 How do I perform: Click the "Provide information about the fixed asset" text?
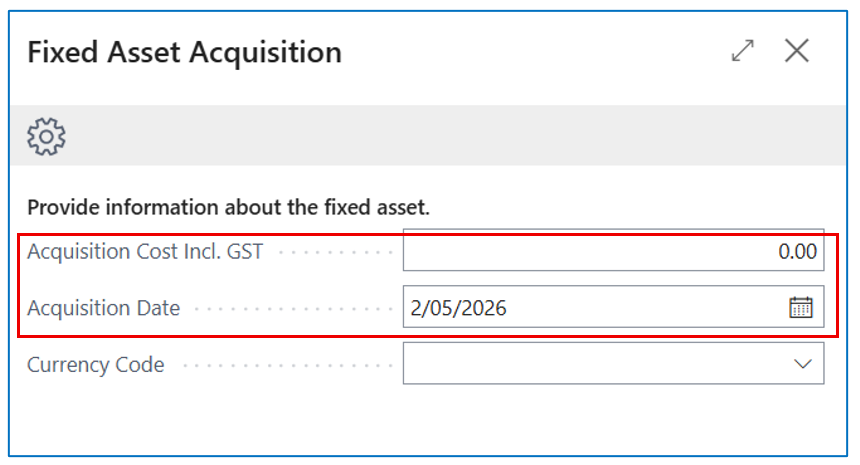click(228, 208)
